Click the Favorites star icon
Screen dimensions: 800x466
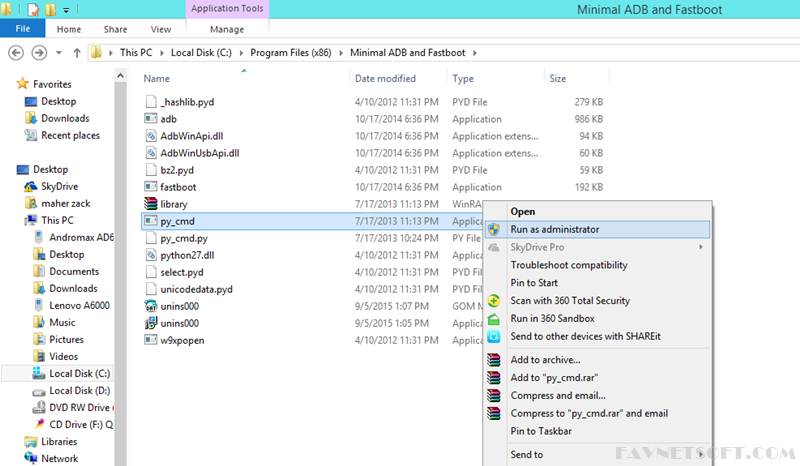[22, 83]
